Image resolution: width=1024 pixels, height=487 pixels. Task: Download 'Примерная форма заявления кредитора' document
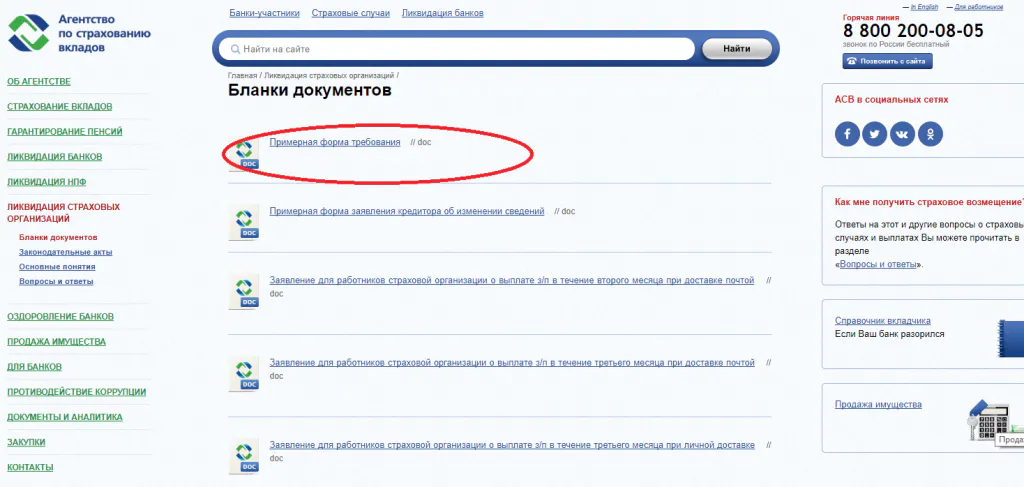click(407, 212)
